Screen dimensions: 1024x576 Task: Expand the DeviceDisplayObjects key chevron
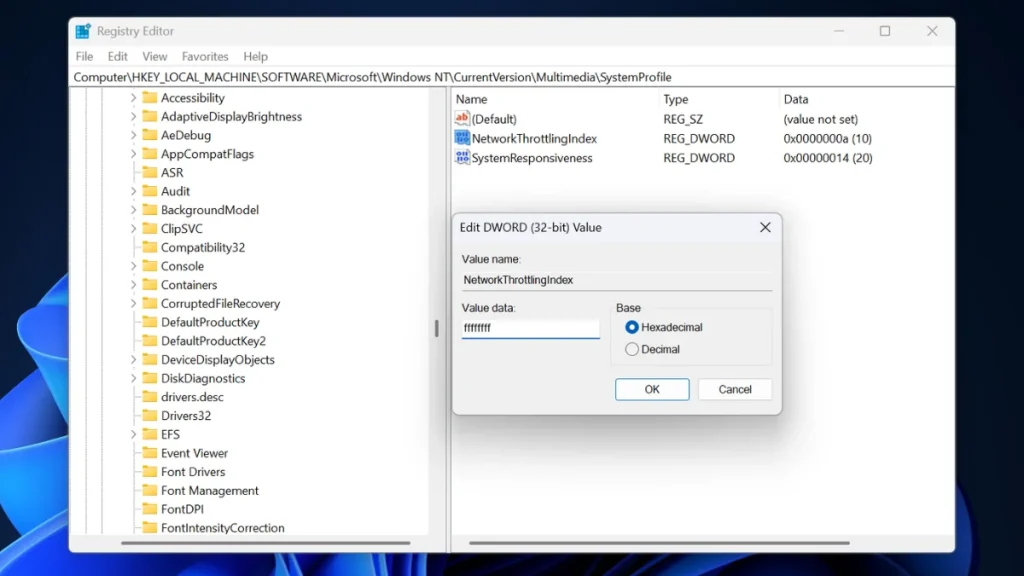pyautogui.click(x=133, y=360)
